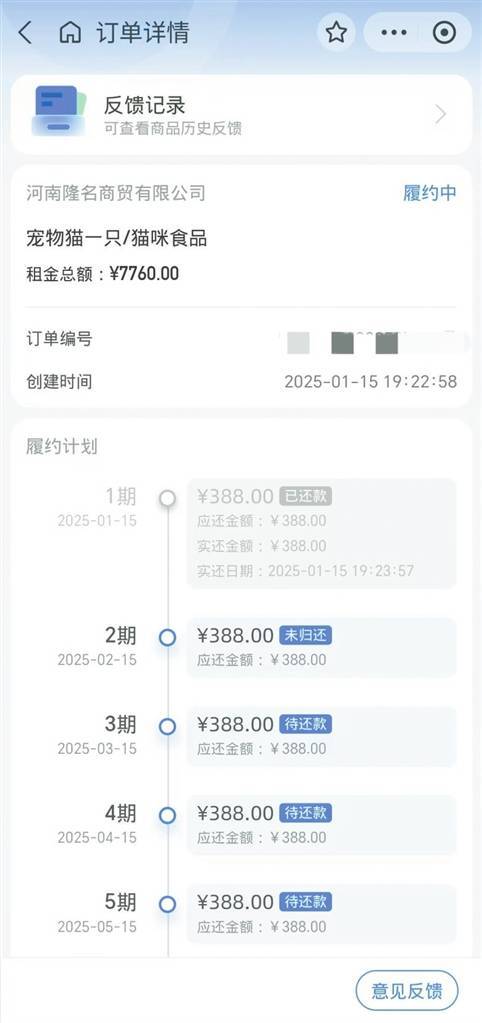Open the 反馈记录 document icon

click(59, 110)
